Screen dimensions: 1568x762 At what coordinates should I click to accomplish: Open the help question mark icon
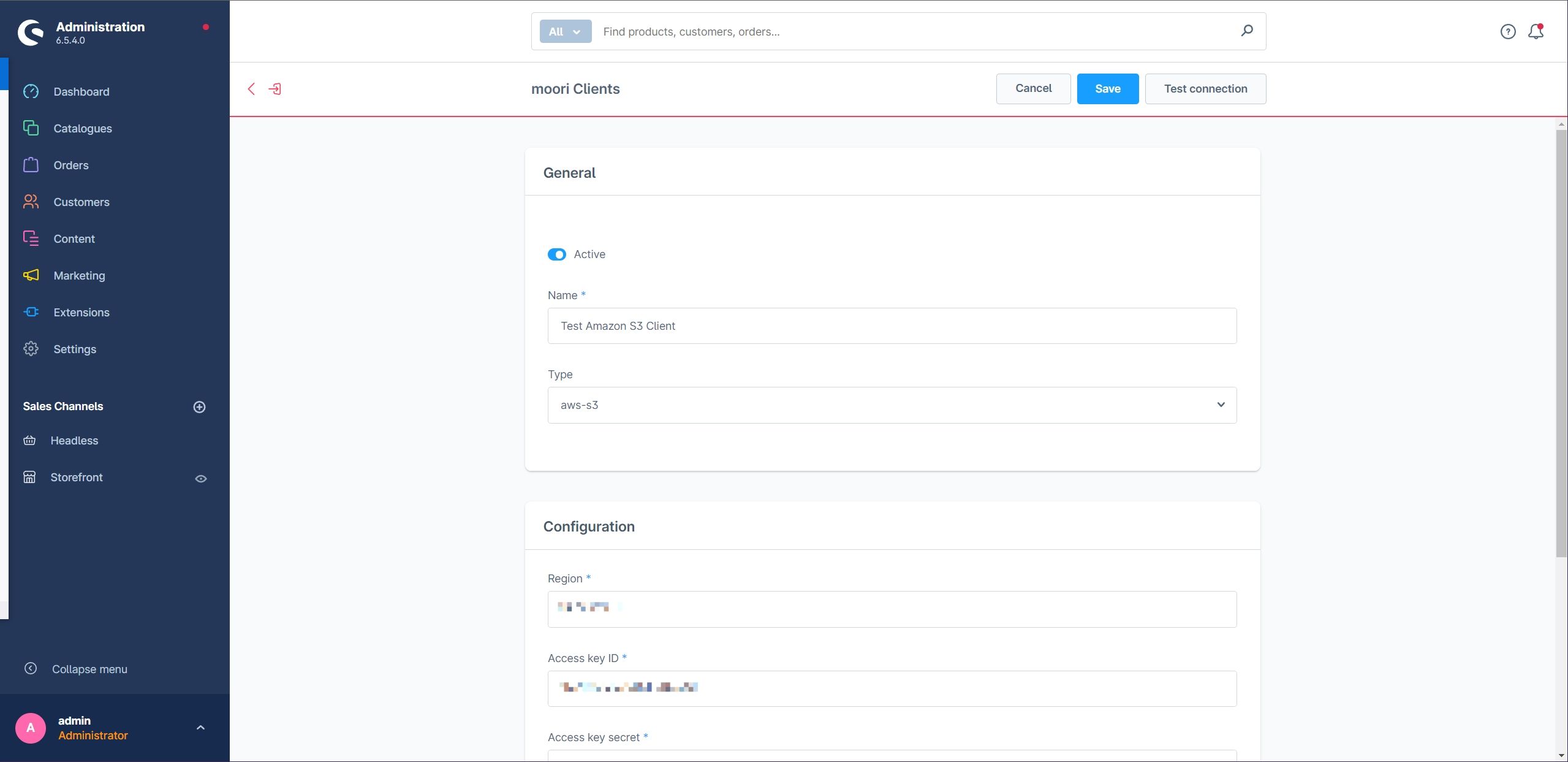(1508, 31)
